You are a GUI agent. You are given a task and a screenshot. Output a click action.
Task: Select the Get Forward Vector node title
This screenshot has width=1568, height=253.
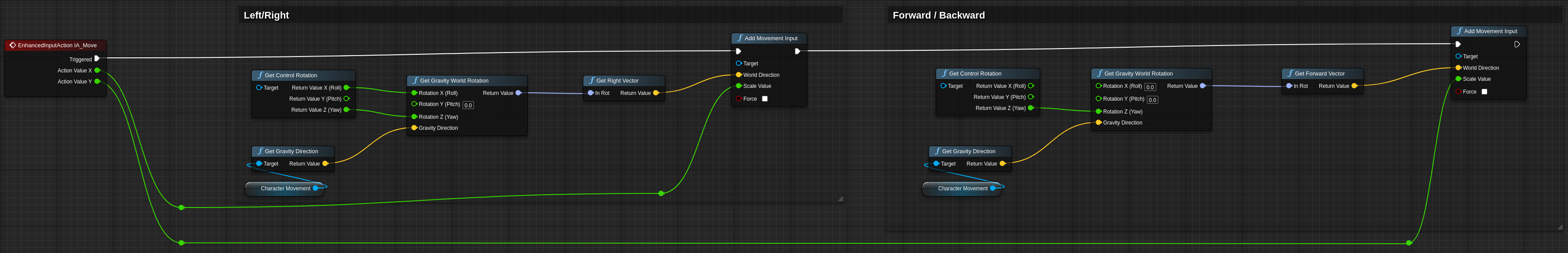1320,74
